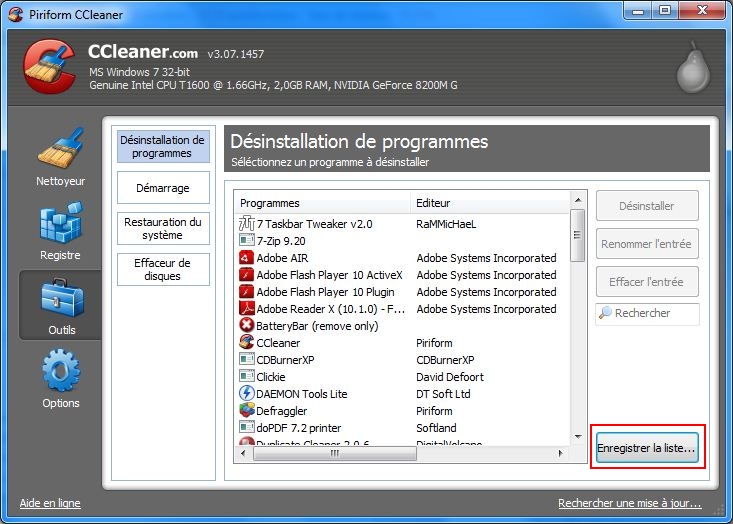Open Effaceur de disques tab
The width and height of the screenshot is (733, 524).
[x=163, y=270]
